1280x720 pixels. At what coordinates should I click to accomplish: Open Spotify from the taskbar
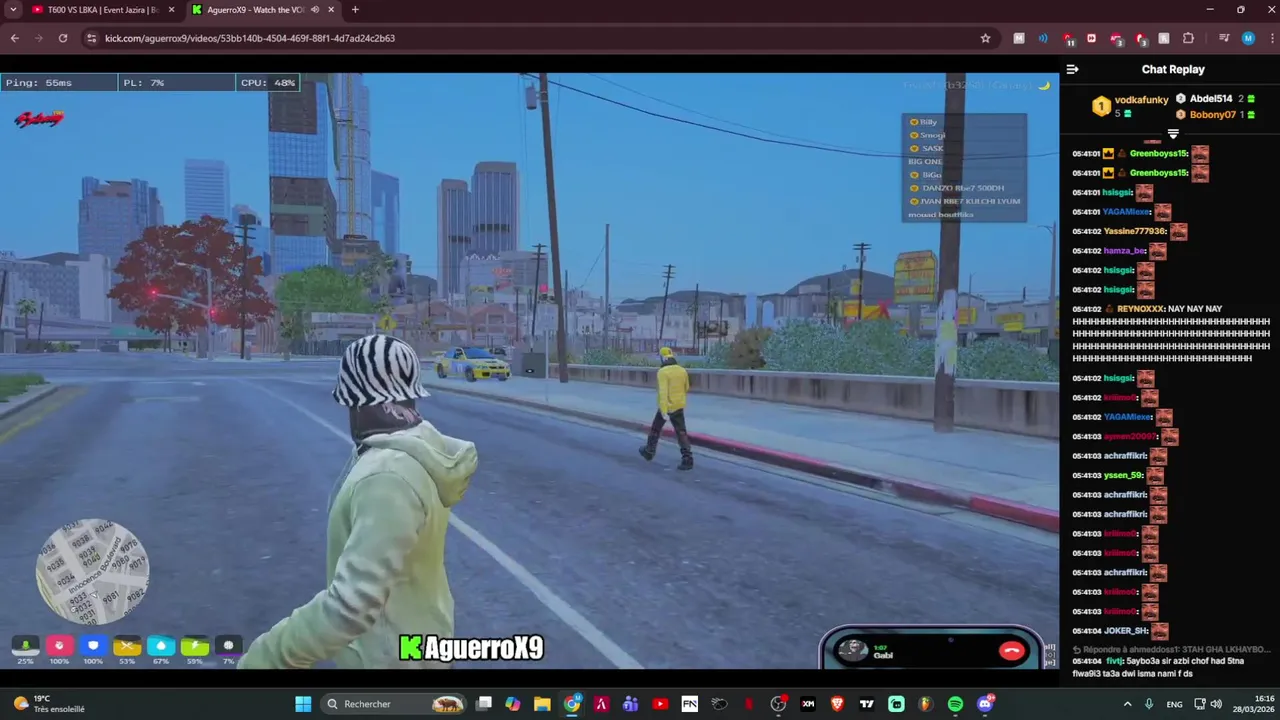pyautogui.click(x=955, y=704)
